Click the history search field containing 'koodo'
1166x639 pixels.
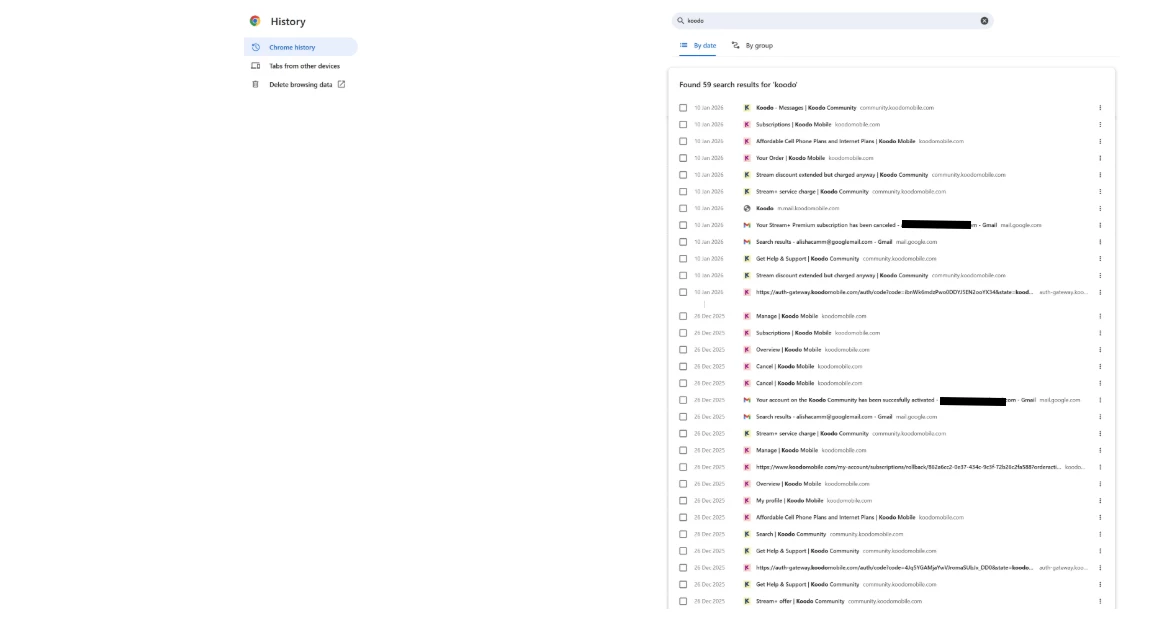[832, 21]
